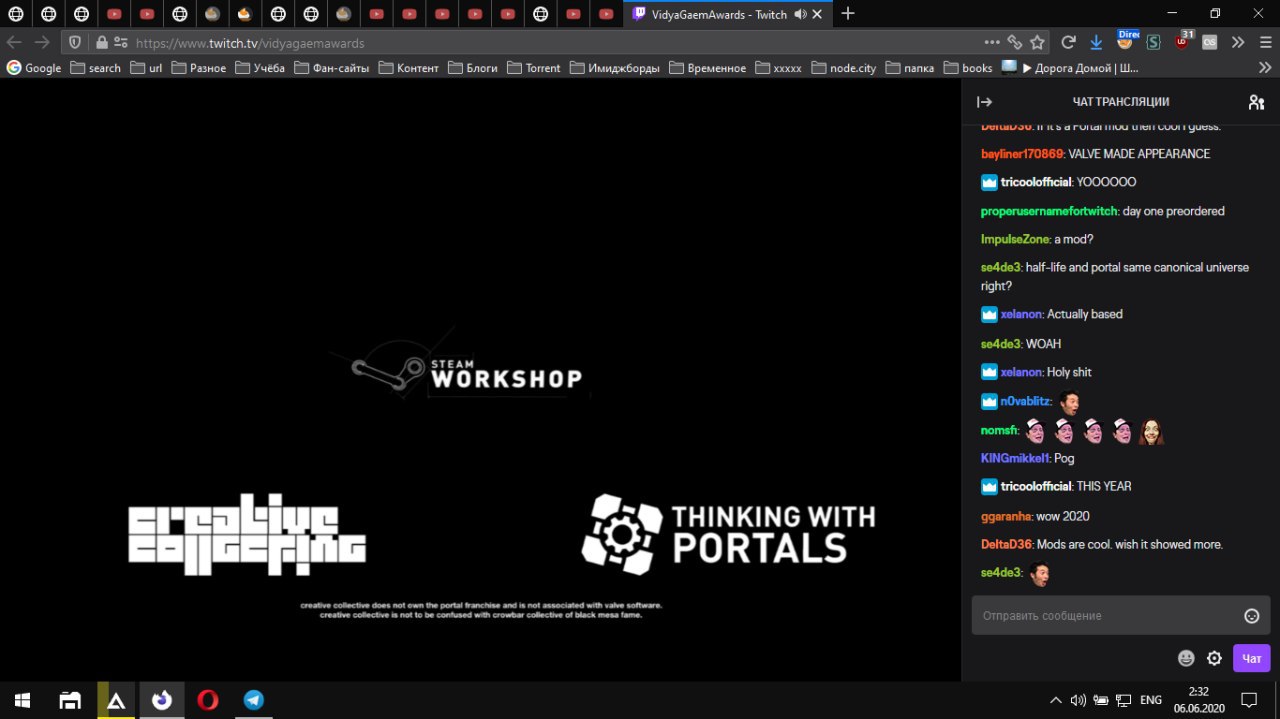Open the Stylus S extension icon
Viewport: 1280px width, 719px height.
point(1153,43)
